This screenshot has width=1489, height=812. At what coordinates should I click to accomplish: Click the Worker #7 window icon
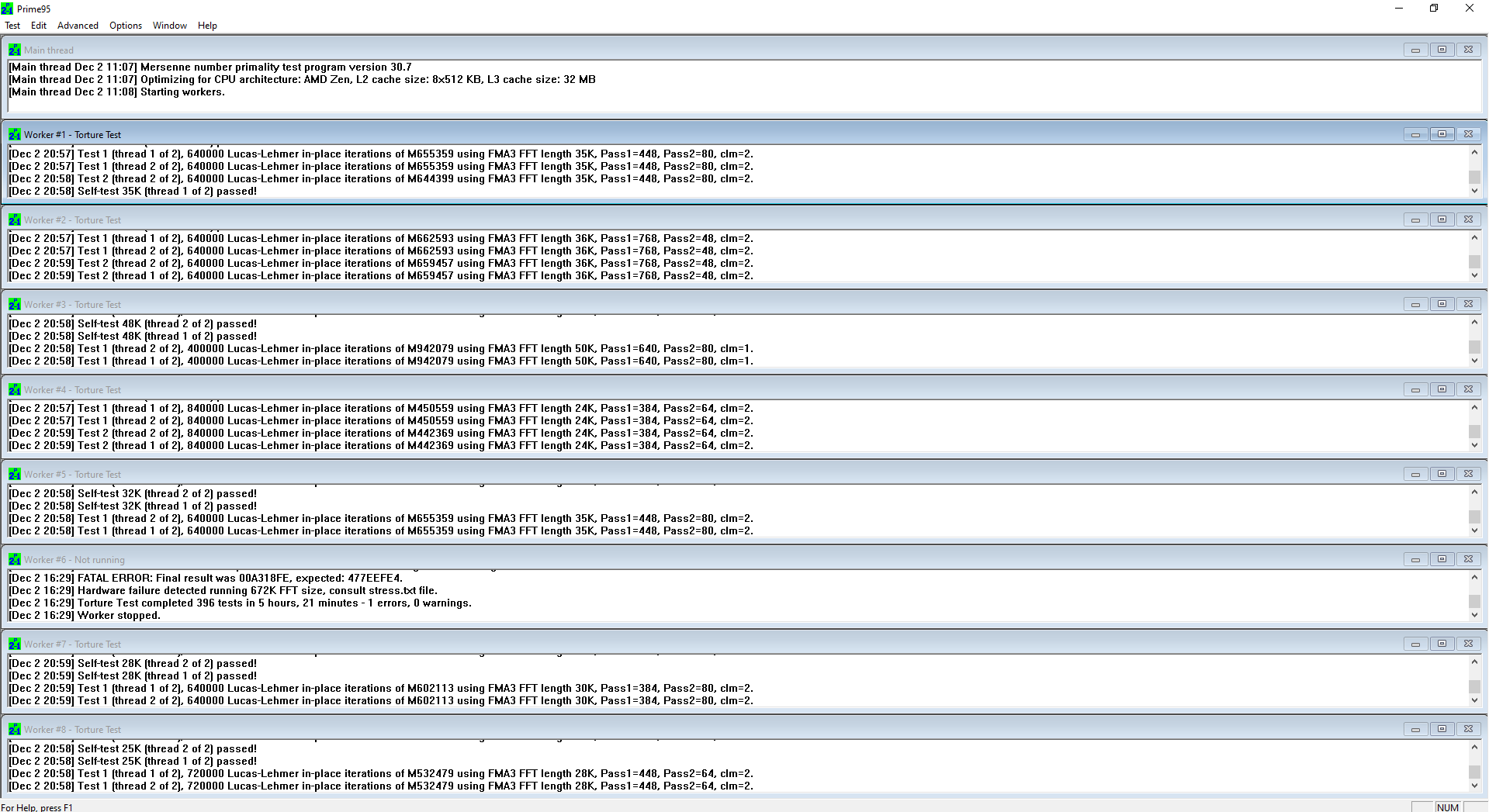click(x=15, y=644)
